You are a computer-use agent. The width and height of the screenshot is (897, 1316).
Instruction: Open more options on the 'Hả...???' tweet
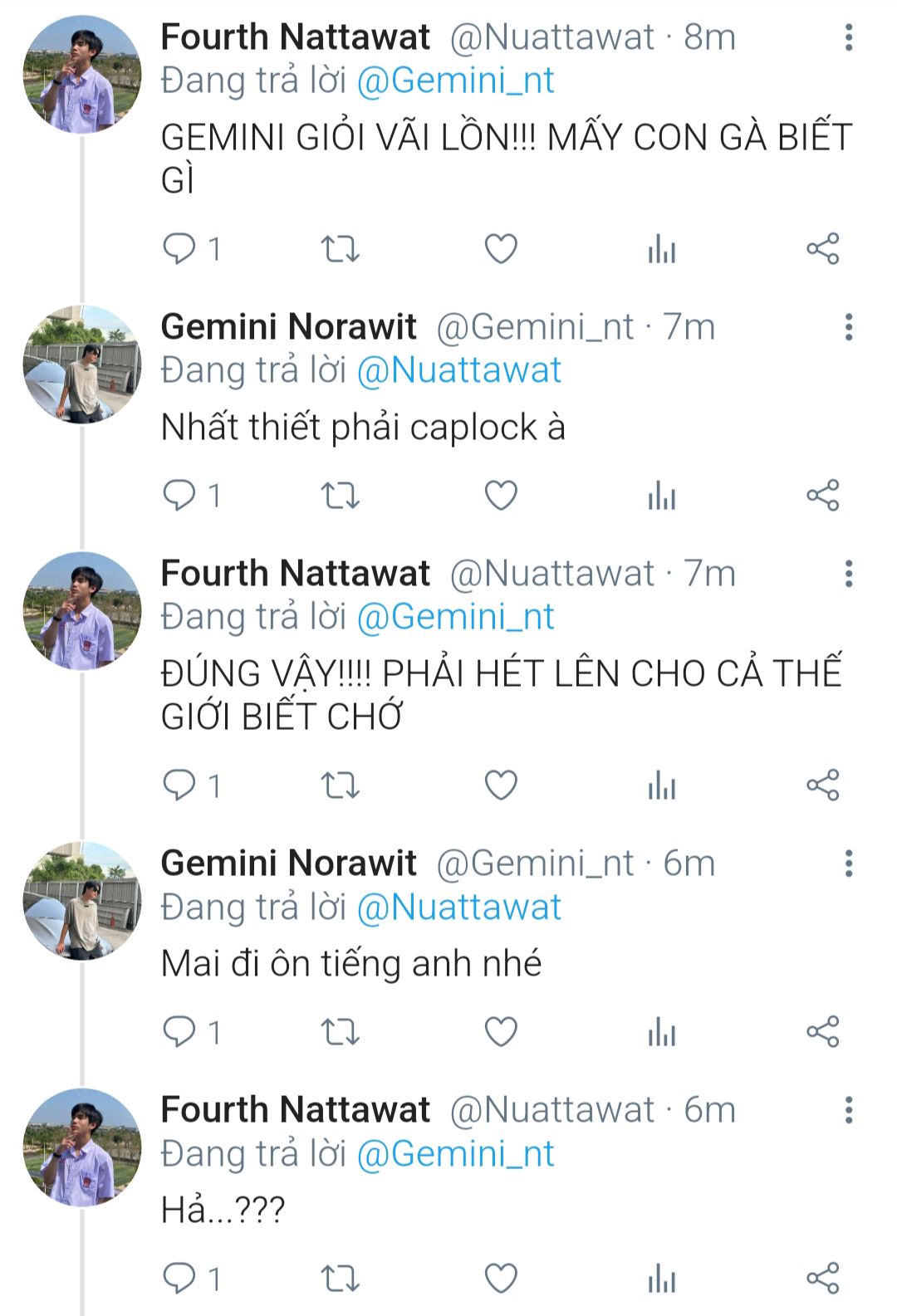(848, 1110)
